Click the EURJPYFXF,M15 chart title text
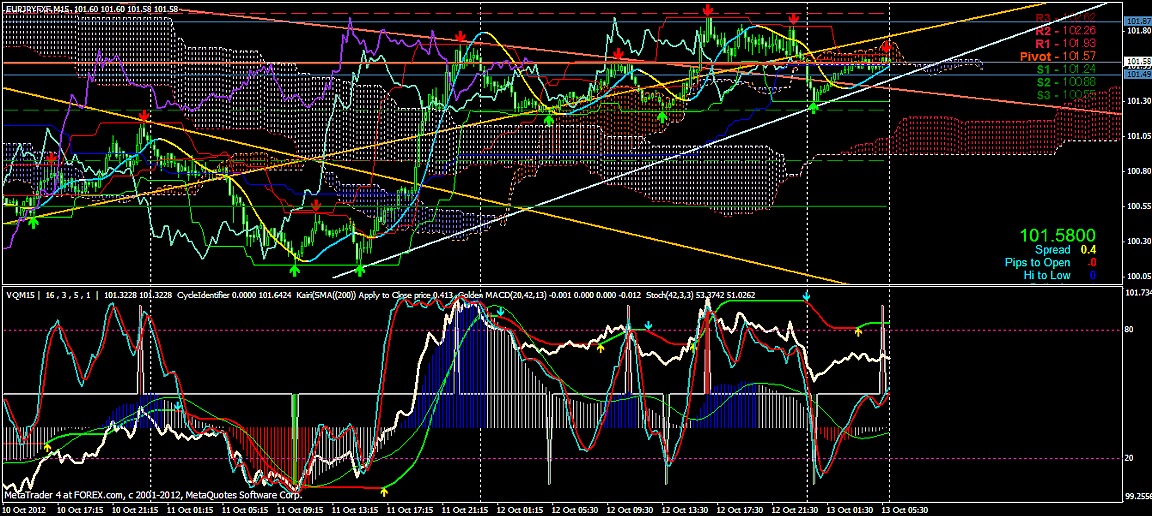 tap(38, 8)
